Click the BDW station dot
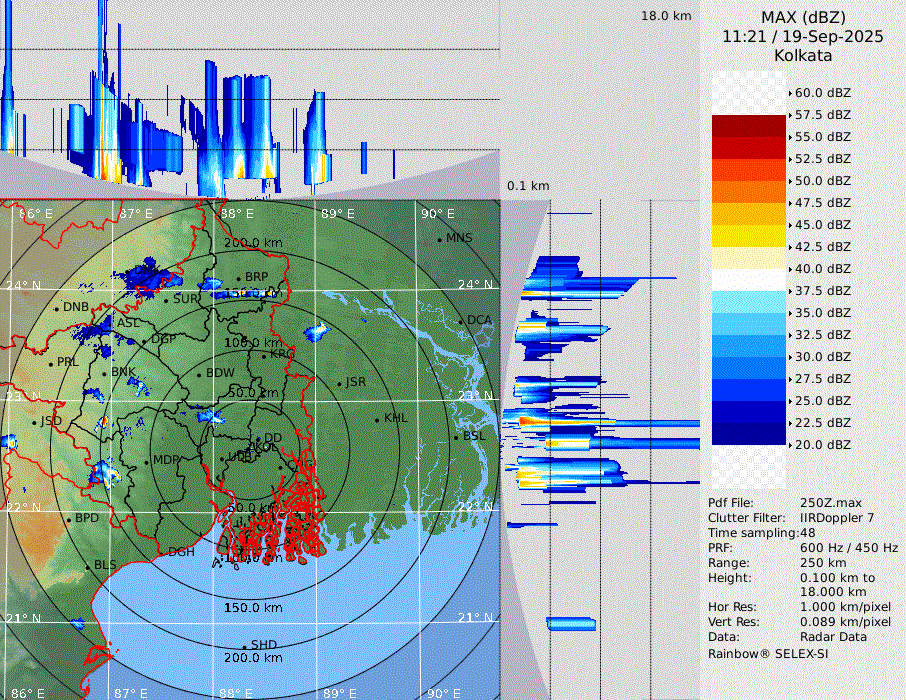 tap(199, 374)
